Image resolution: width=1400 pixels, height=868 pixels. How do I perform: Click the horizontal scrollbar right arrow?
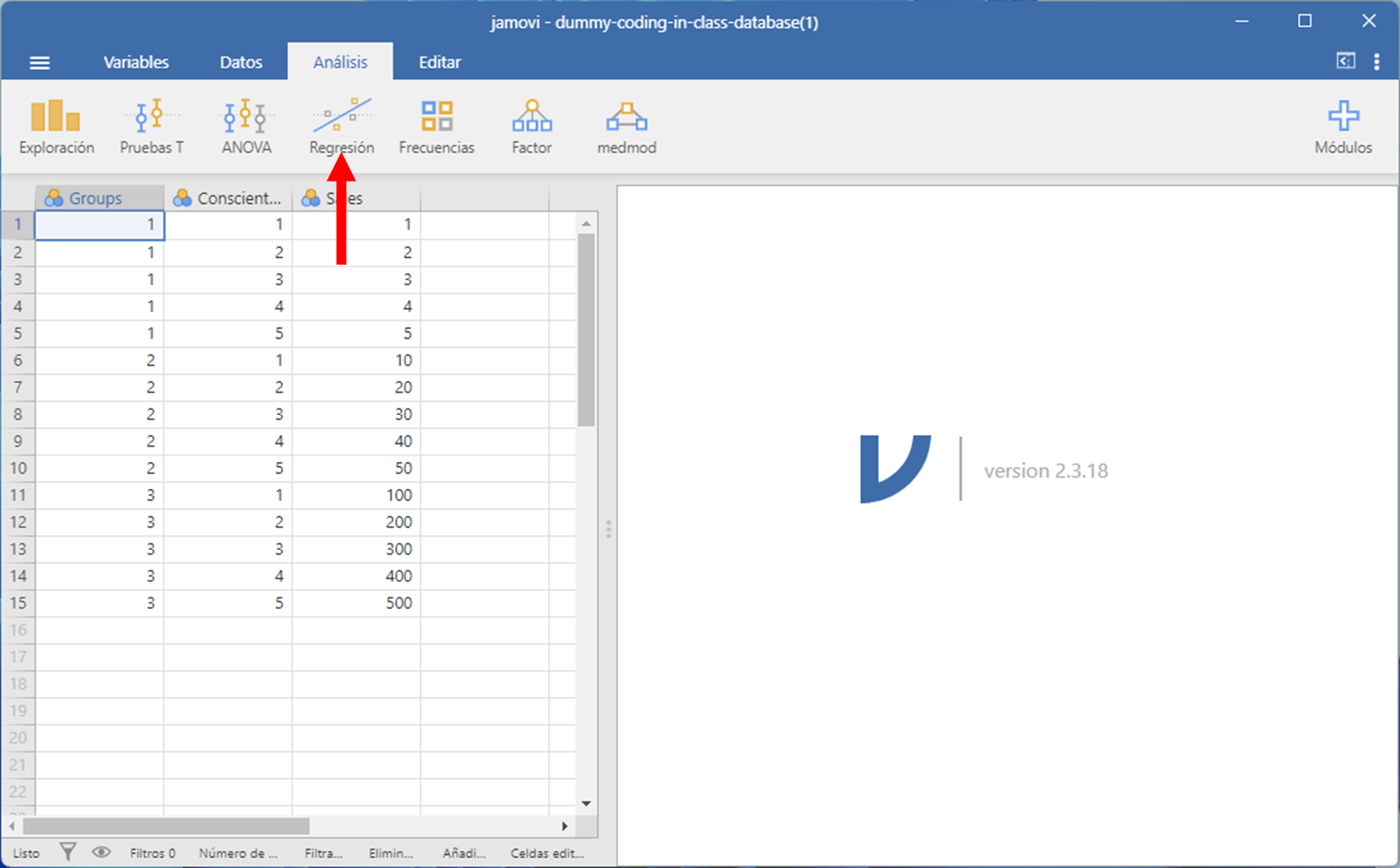(x=564, y=826)
